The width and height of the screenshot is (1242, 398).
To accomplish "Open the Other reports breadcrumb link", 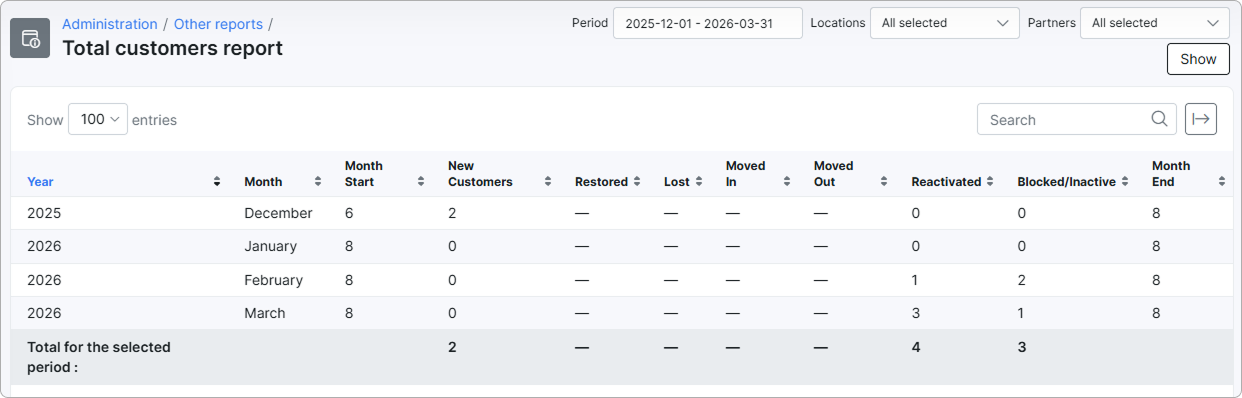I will tap(218, 24).
